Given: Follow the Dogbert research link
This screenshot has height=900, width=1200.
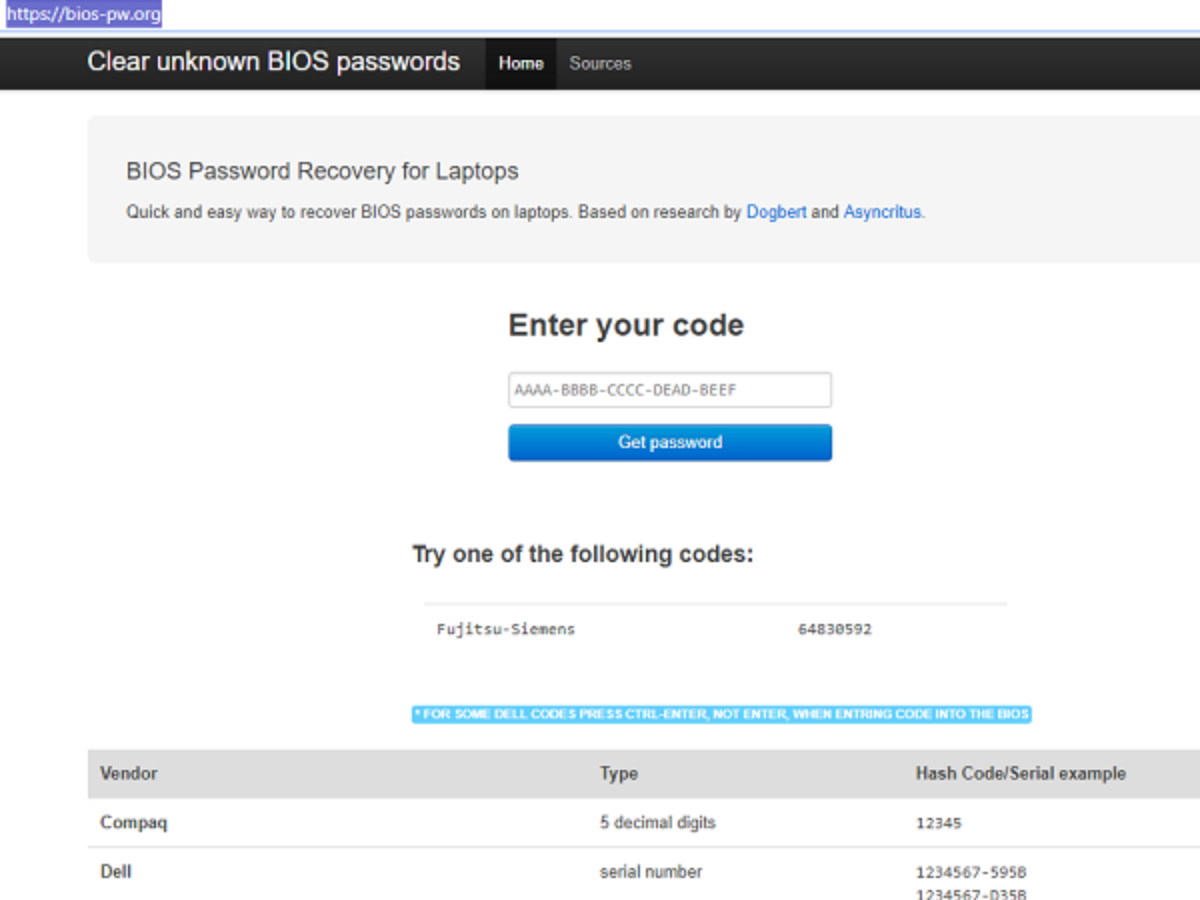Looking at the screenshot, I should [x=776, y=212].
